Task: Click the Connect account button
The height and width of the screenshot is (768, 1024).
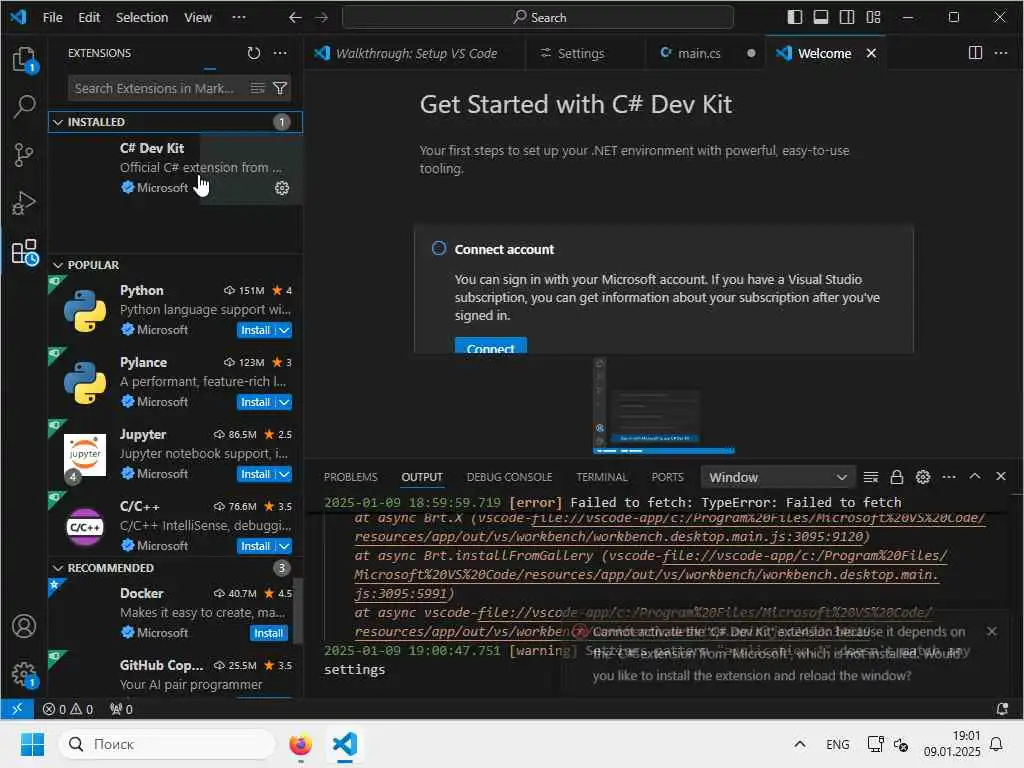Action: click(x=490, y=346)
